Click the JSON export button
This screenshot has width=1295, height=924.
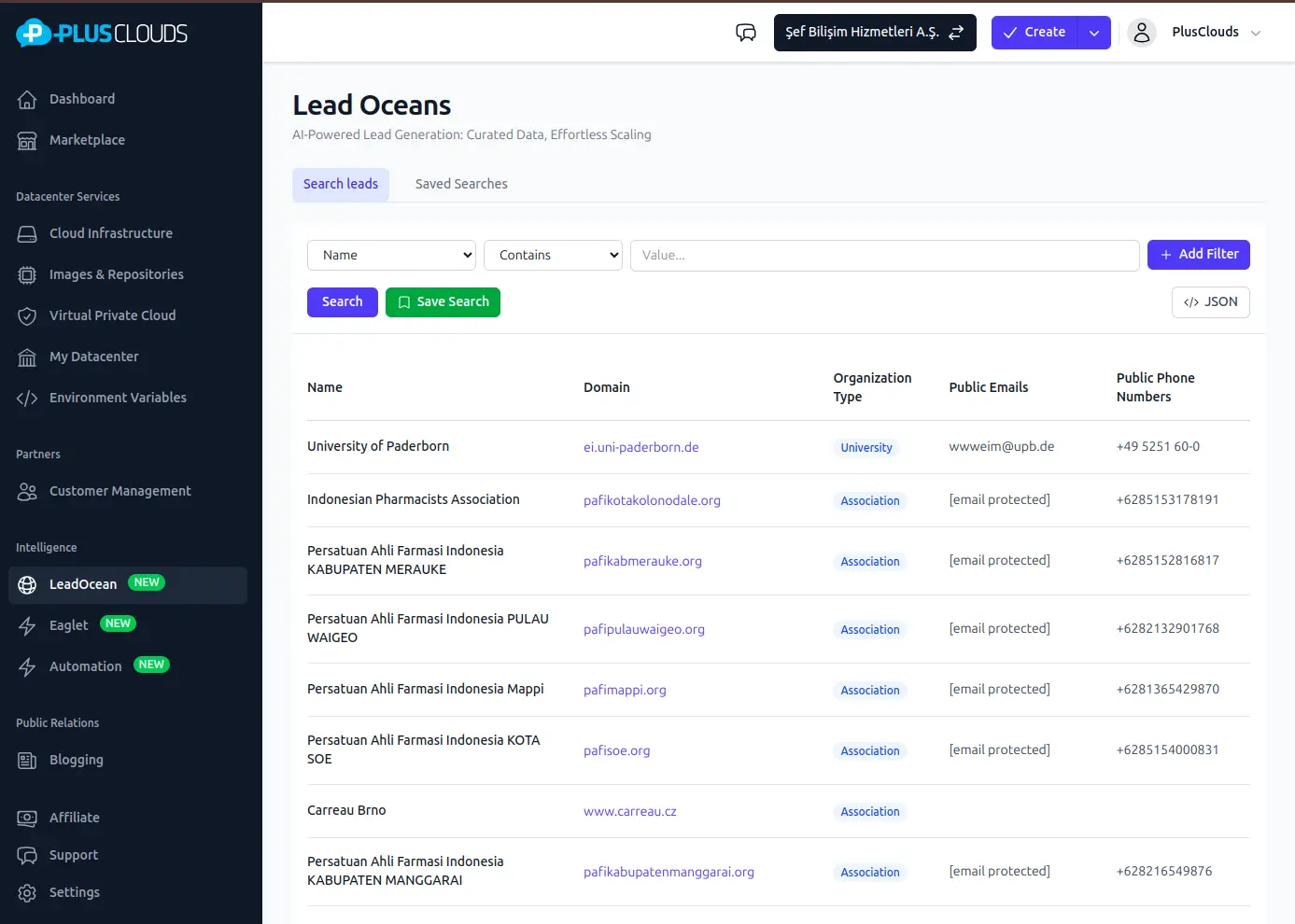click(x=1210, y=301)
